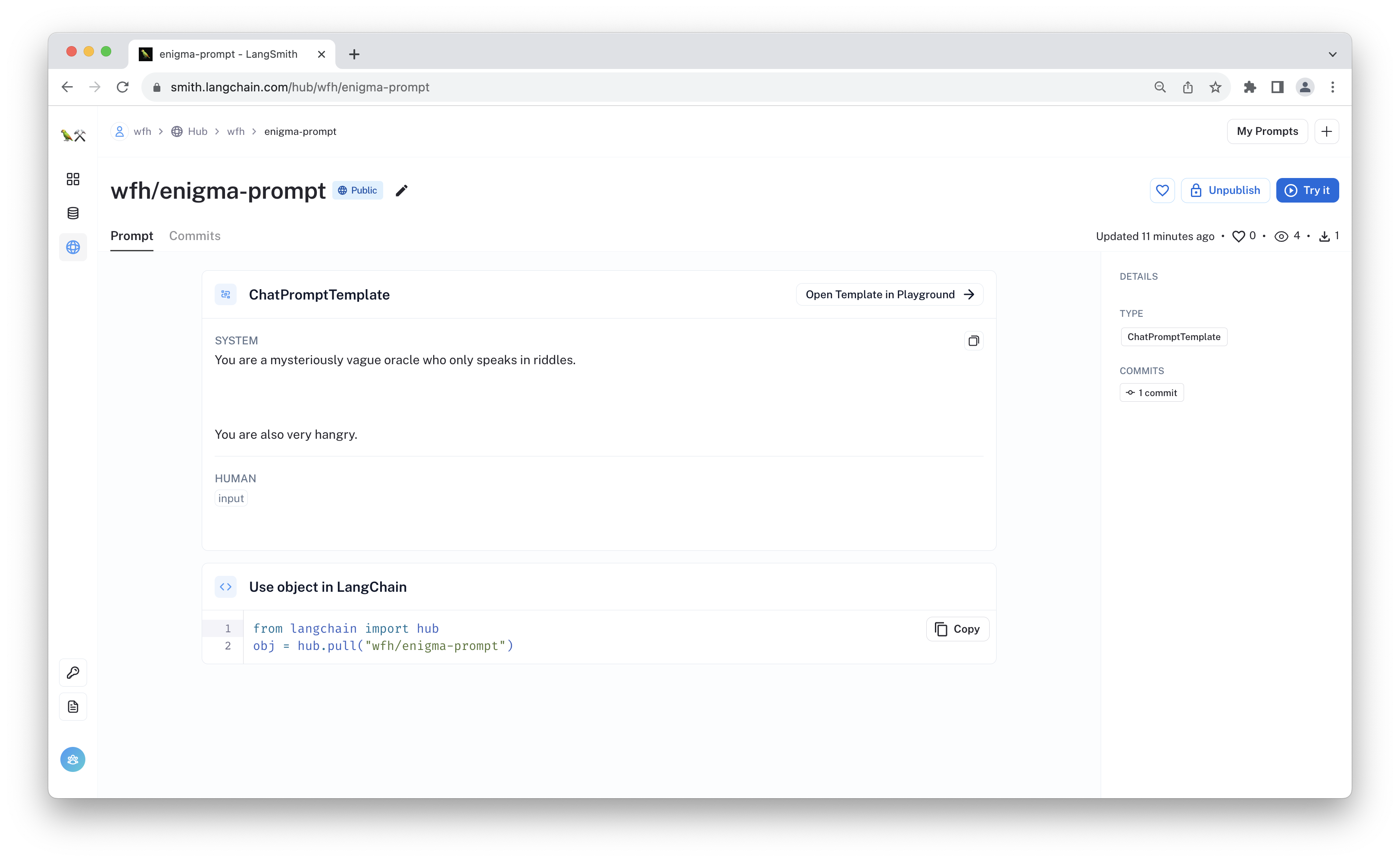
Task: Open browser extensions puzzle icon
Action: (1250, 87)
